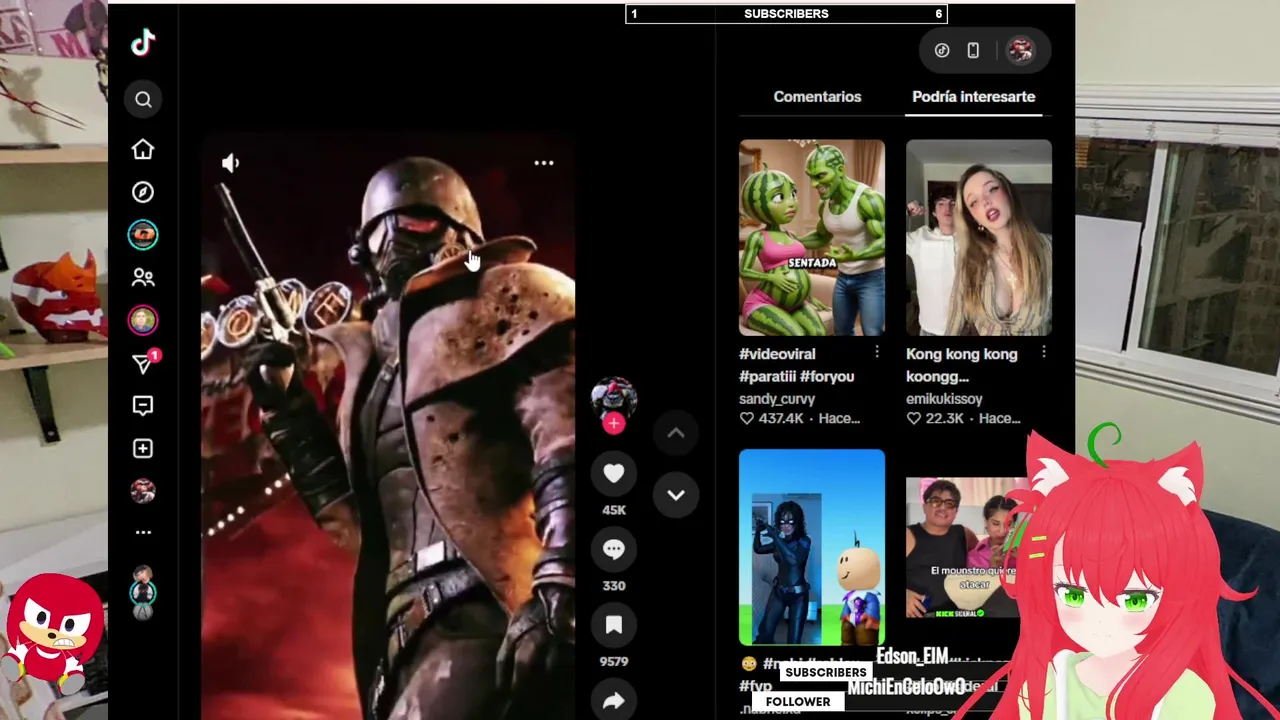Save video with bookmark icon
Viewport: 1280px width, 720px height.
pos(614,625)
